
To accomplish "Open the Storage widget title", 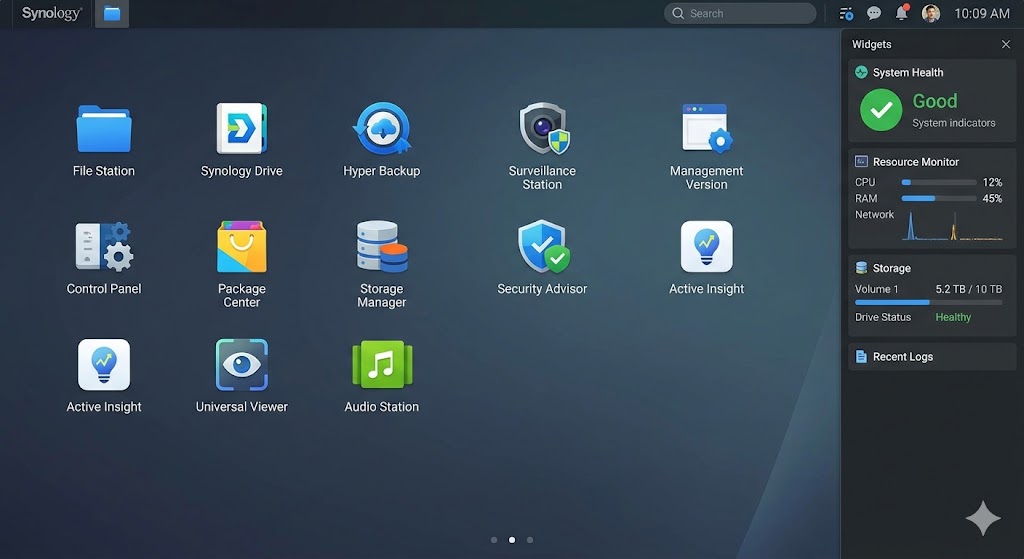I will point(891,268).
